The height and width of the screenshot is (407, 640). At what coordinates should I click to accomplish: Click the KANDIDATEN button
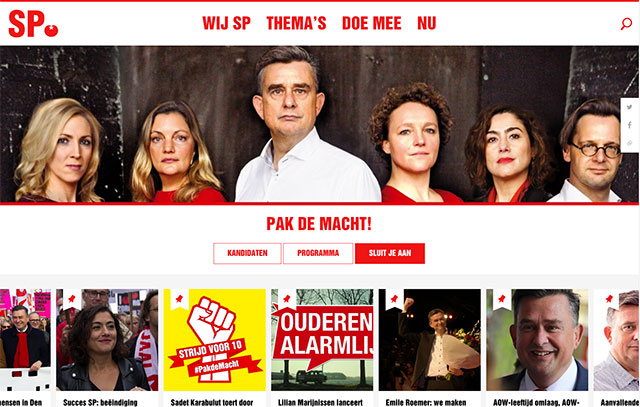click(247, 253)
